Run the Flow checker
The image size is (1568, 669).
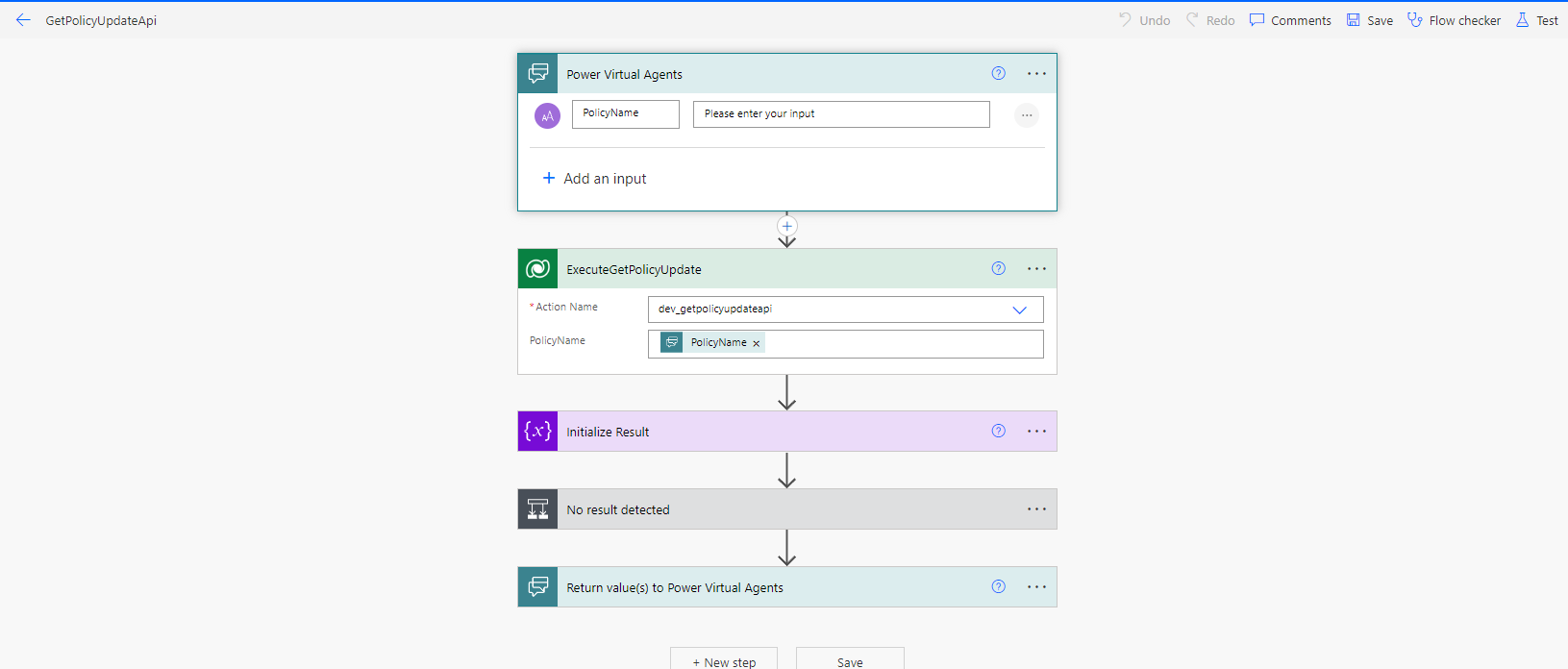[1454, 20]
